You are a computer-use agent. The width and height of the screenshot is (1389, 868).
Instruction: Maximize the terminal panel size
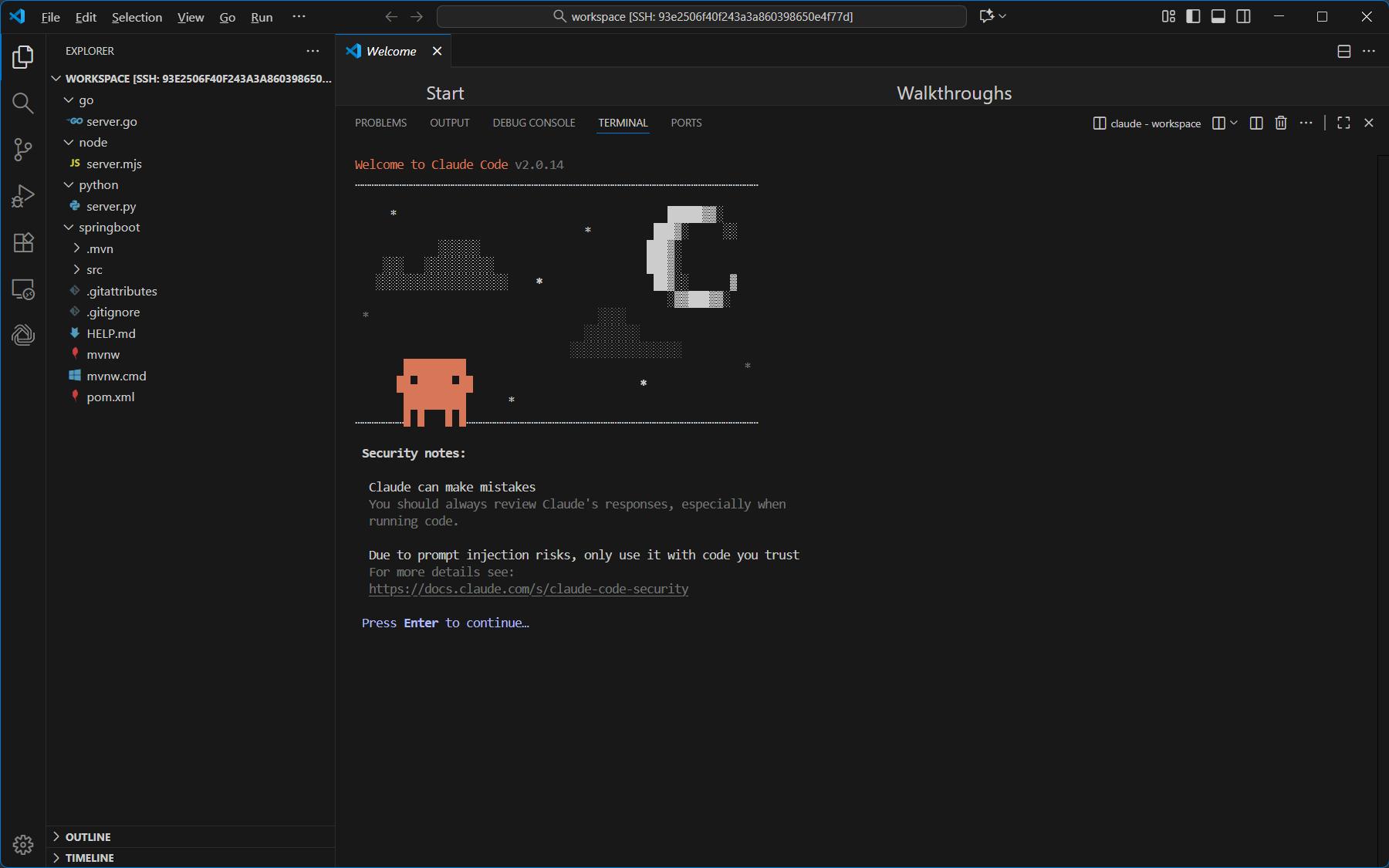tap(1343, 123)
